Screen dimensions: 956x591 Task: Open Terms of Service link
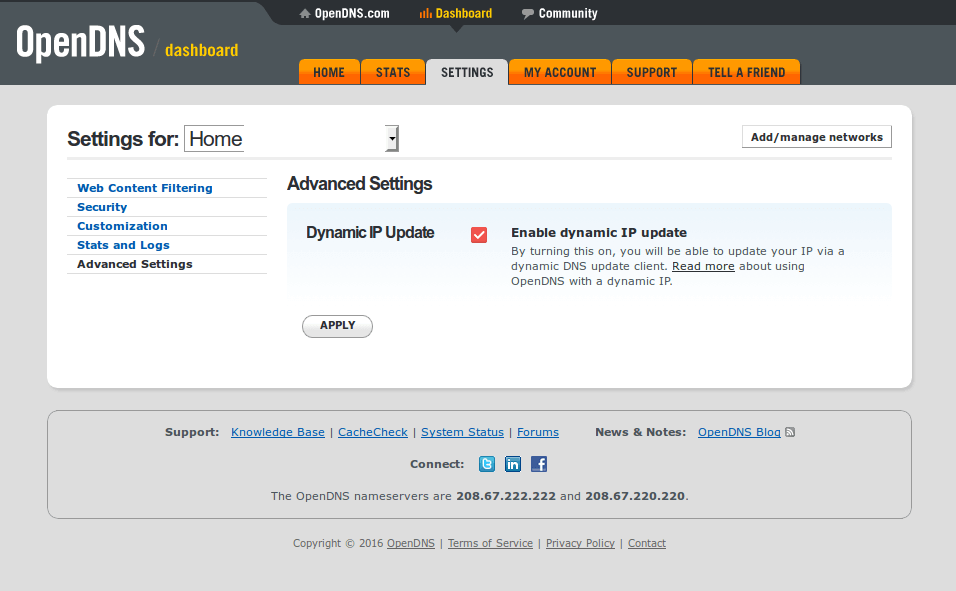[x=490, y=543]
